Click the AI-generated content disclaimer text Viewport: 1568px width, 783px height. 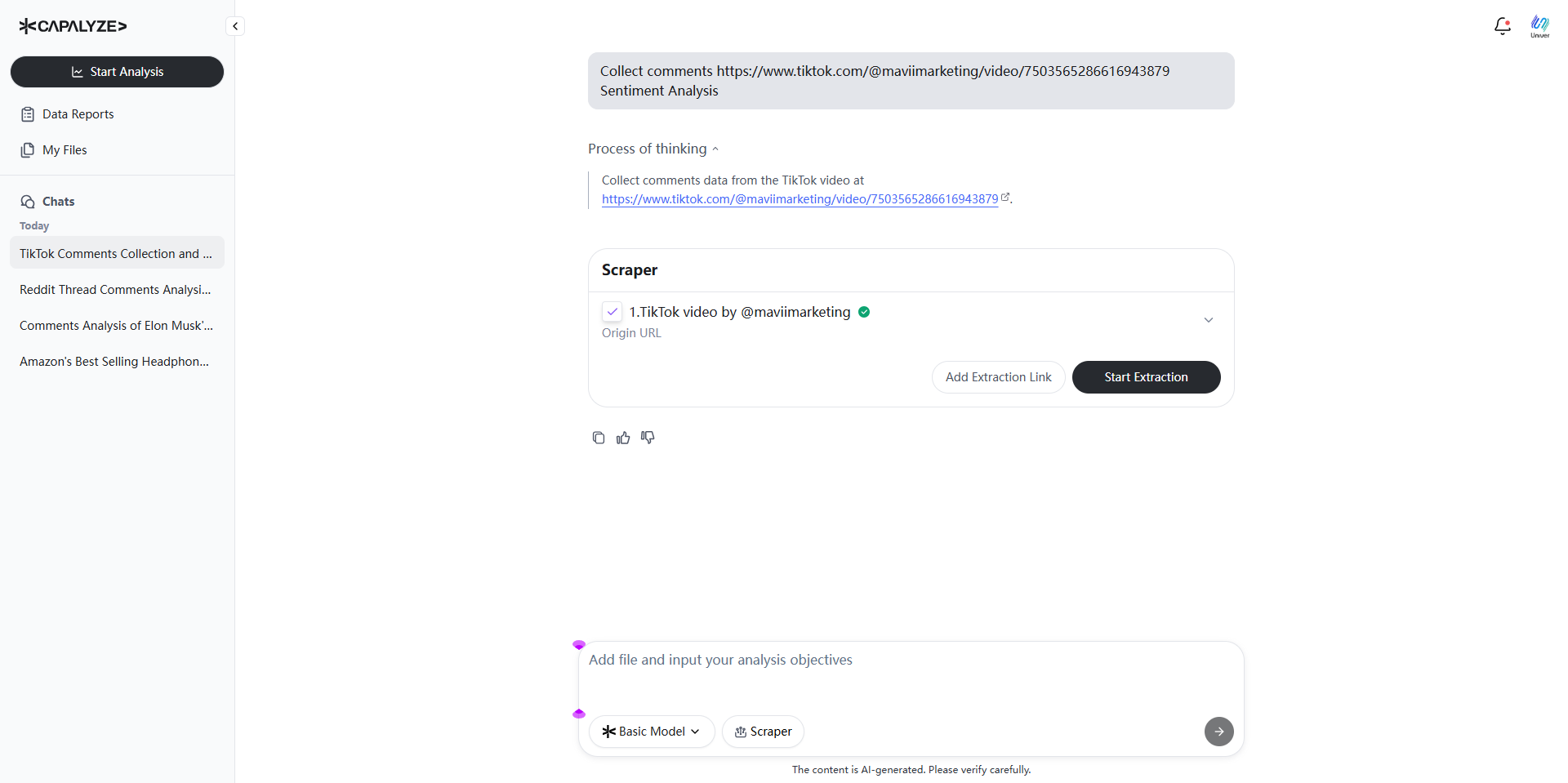911,770
